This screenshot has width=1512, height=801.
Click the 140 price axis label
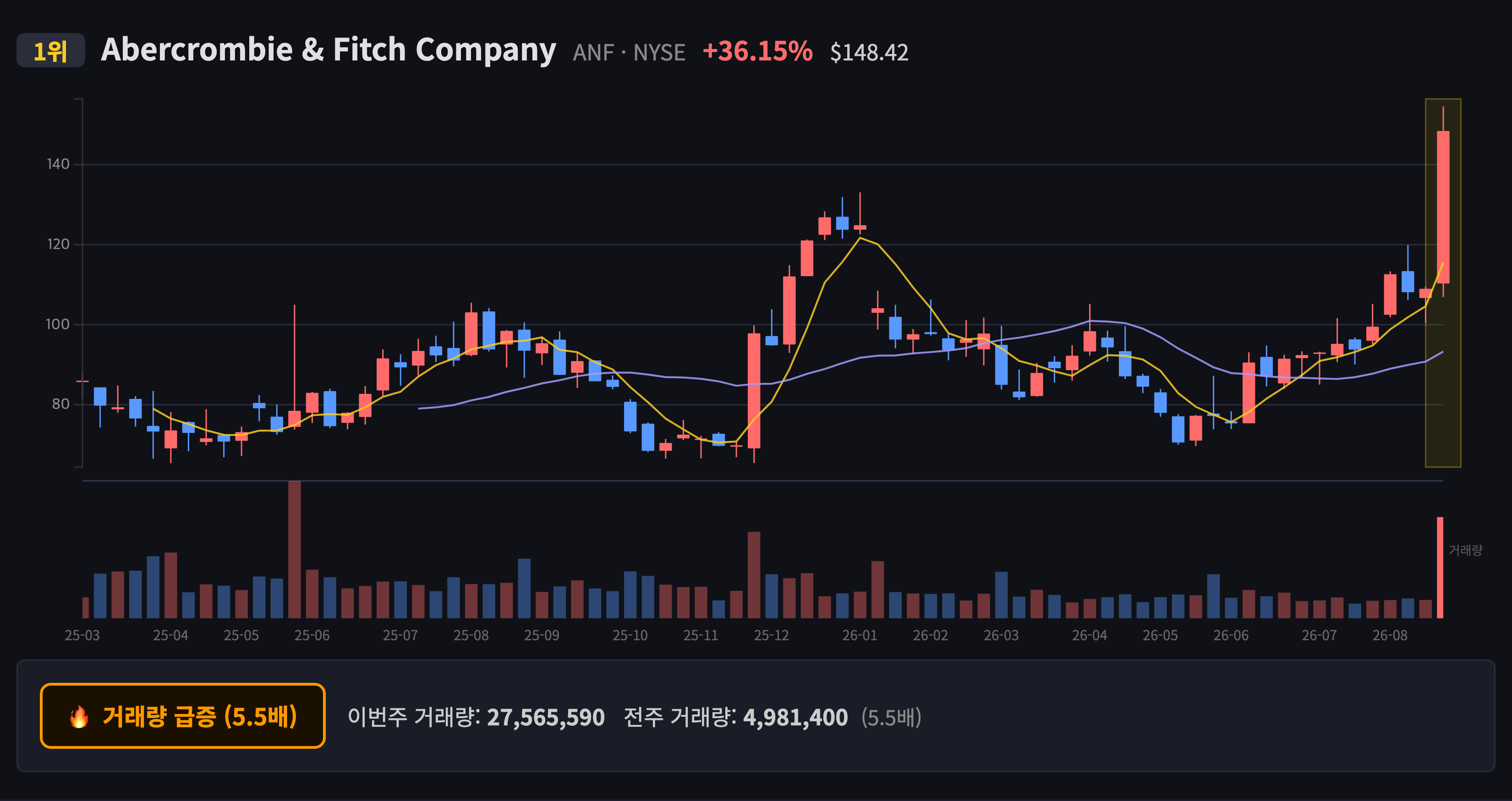click(58, 164)
